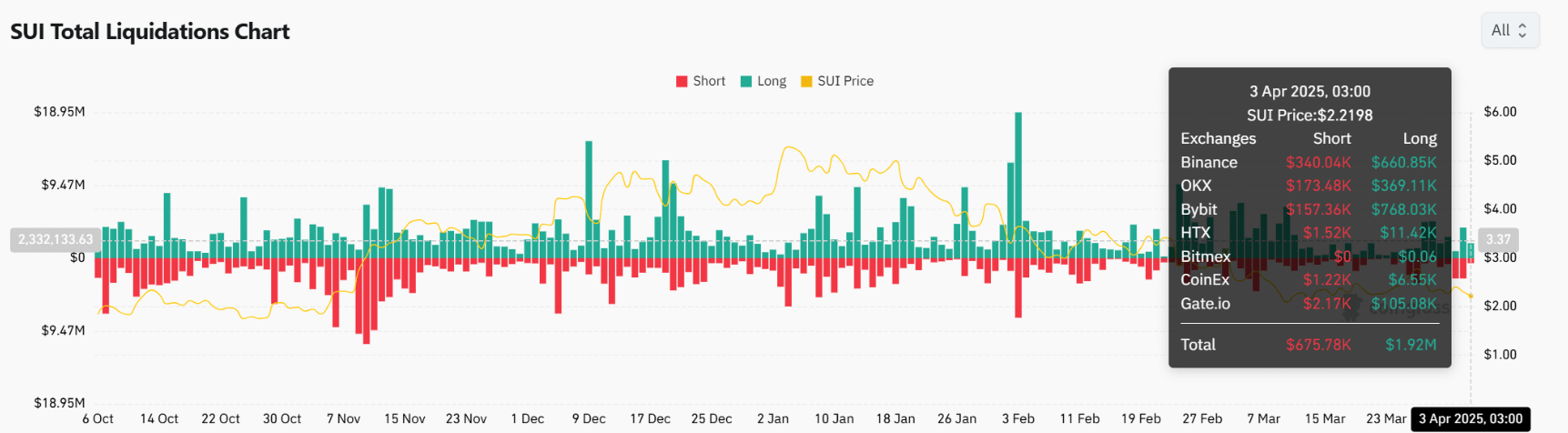Click the 6 Oct x-axis date label

pos(98,418)
